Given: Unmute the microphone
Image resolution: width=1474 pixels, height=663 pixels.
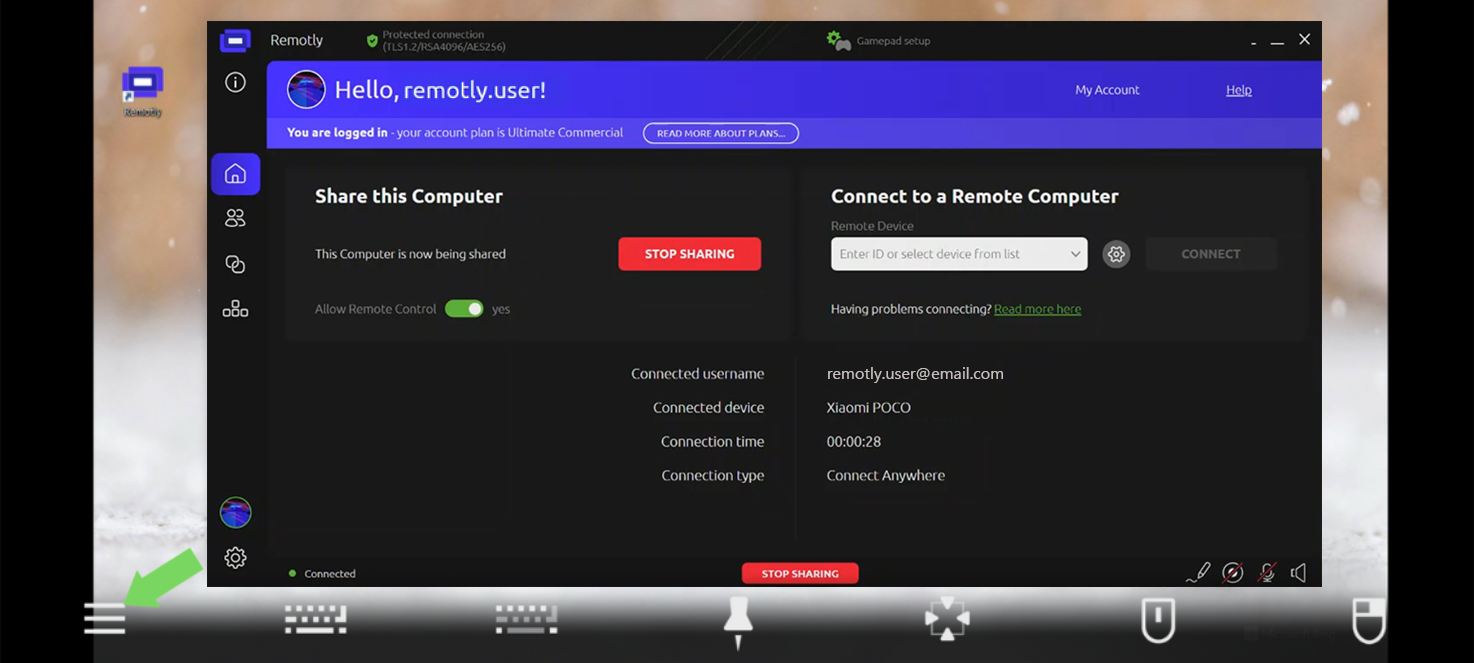Looking at the screenshot, I should pos(1266,572).
